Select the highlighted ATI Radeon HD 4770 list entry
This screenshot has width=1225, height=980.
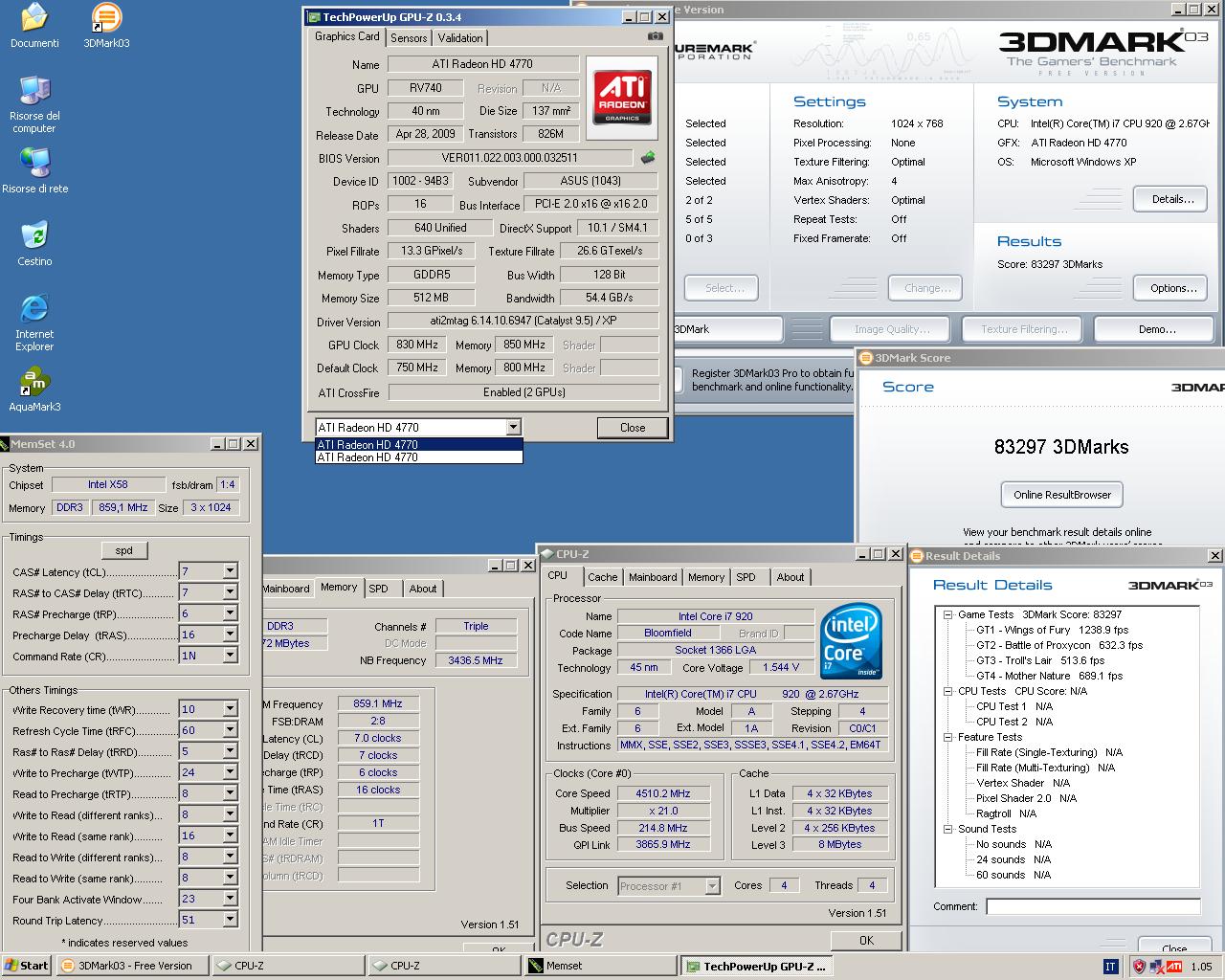(x=419, y=444)
